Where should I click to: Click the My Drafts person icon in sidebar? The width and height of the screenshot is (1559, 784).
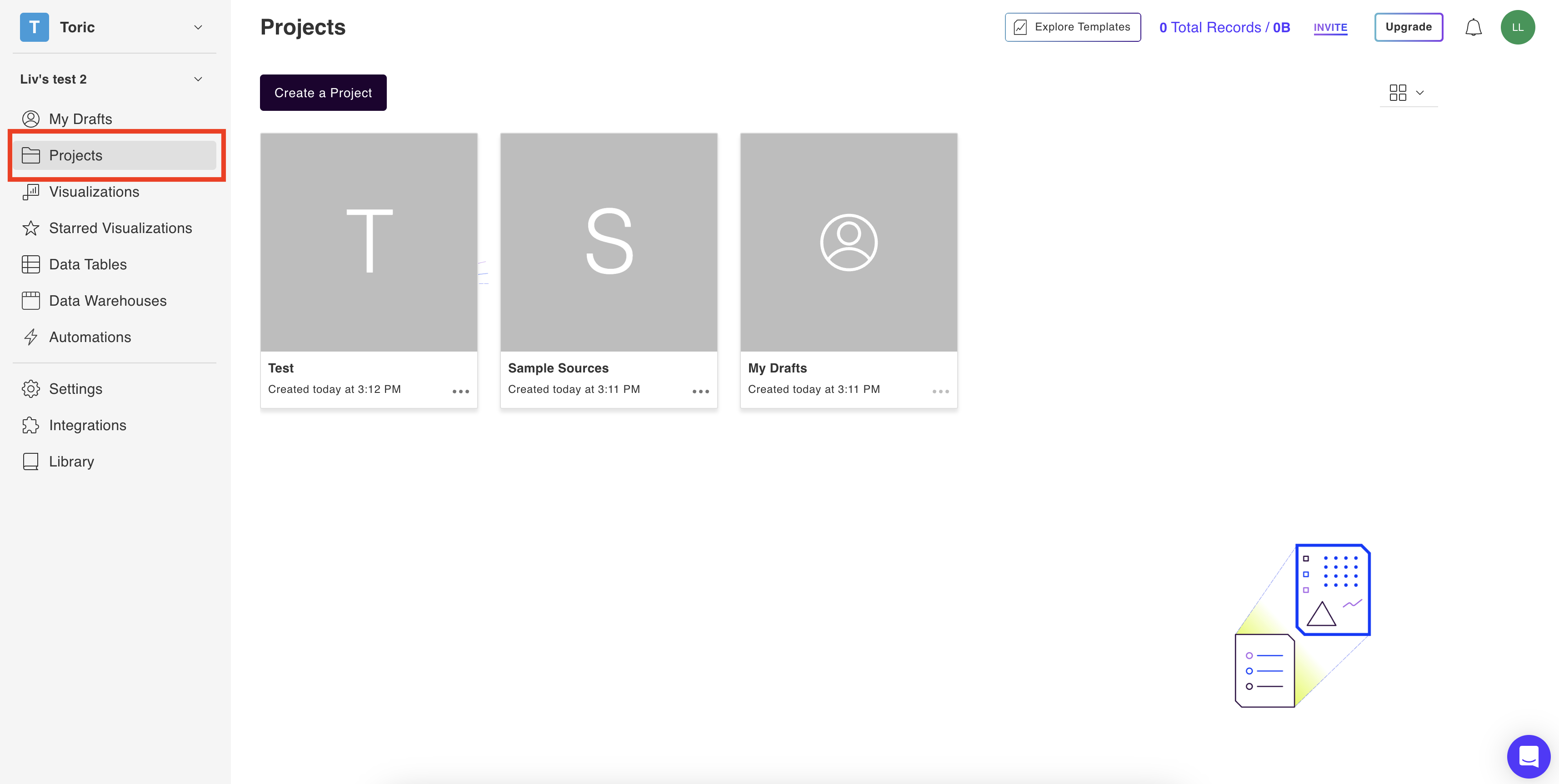[x=31, y=119]
